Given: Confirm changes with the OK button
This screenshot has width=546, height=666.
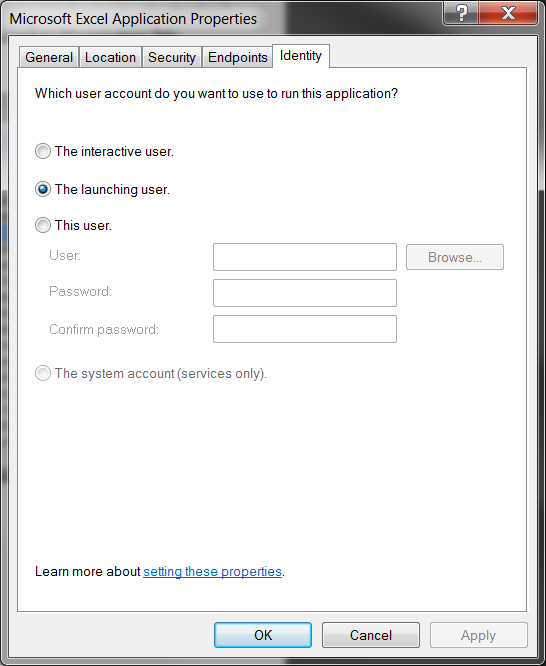Looking at the screenshot, I should [263, 635].
